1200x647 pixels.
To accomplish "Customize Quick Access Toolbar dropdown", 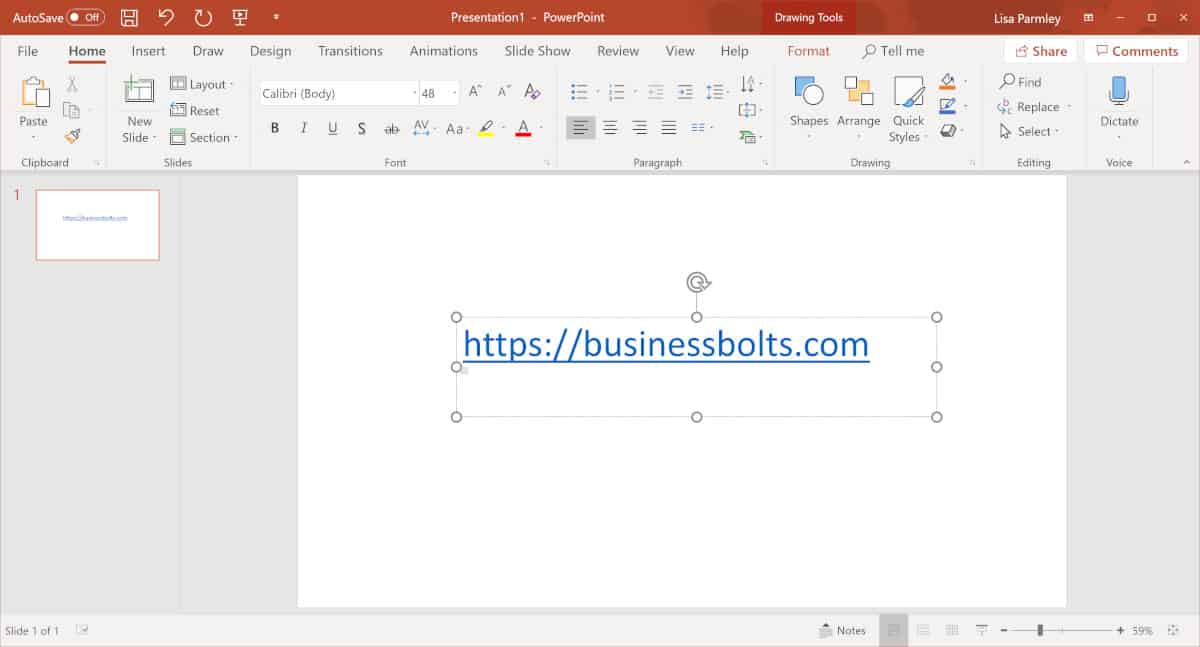I will point(276,17).
